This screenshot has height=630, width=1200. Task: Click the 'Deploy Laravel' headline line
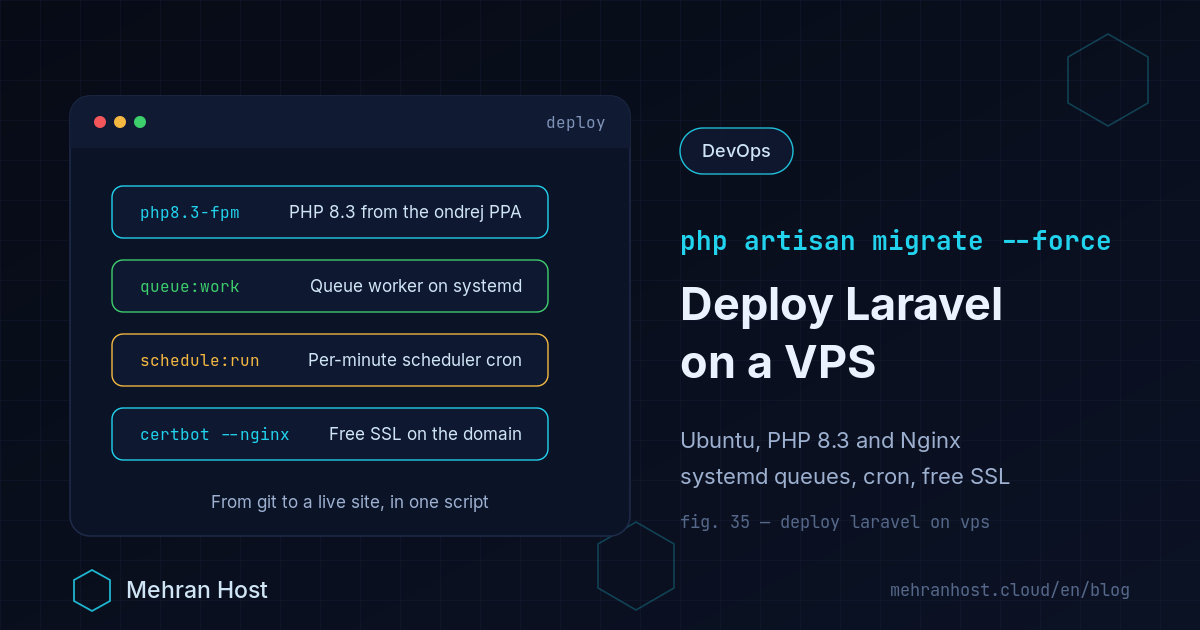click(x=841, y=305)
